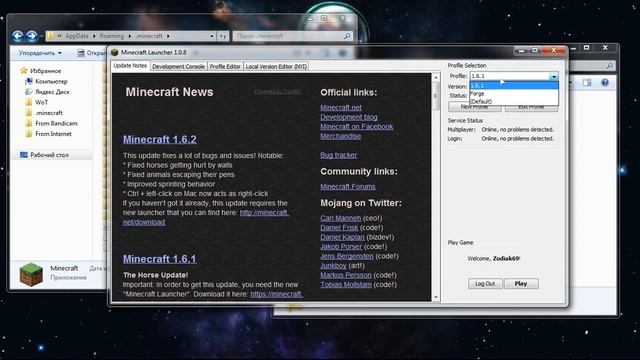Expand the address bar history dropdown arrow

tap(211, 36)
